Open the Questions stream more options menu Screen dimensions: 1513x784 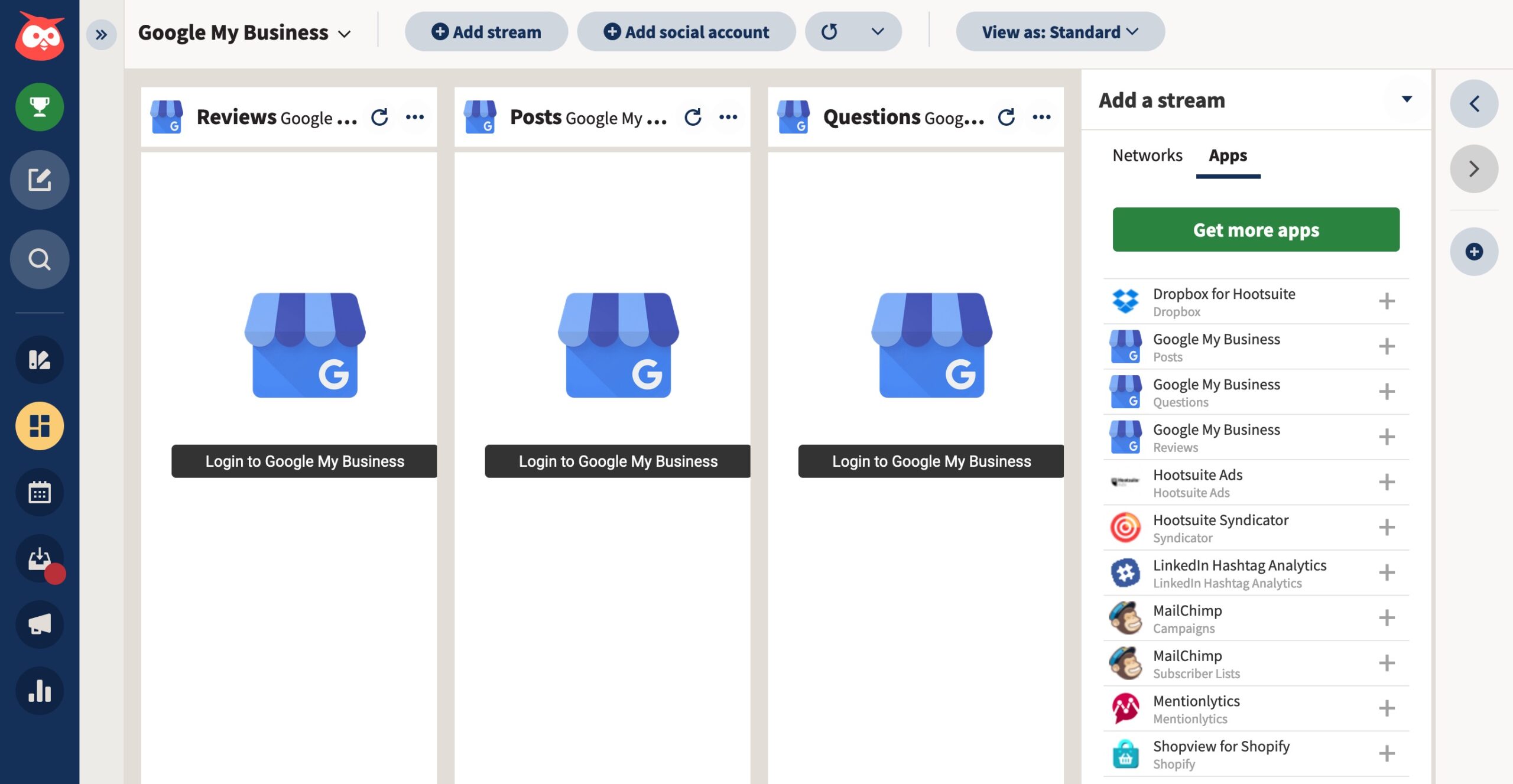click(1041, 117)
